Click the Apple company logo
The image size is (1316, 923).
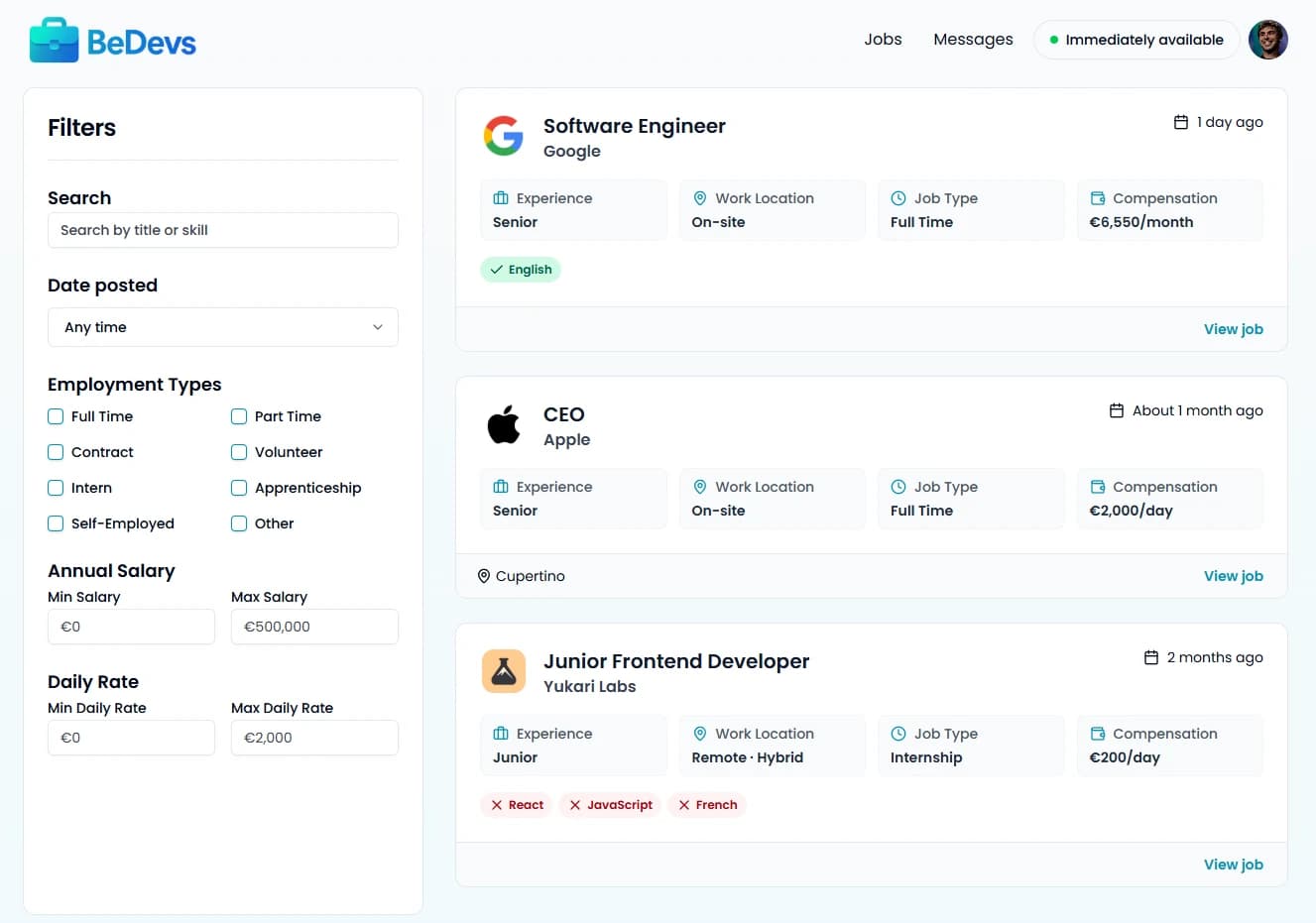tap(504, 424)
